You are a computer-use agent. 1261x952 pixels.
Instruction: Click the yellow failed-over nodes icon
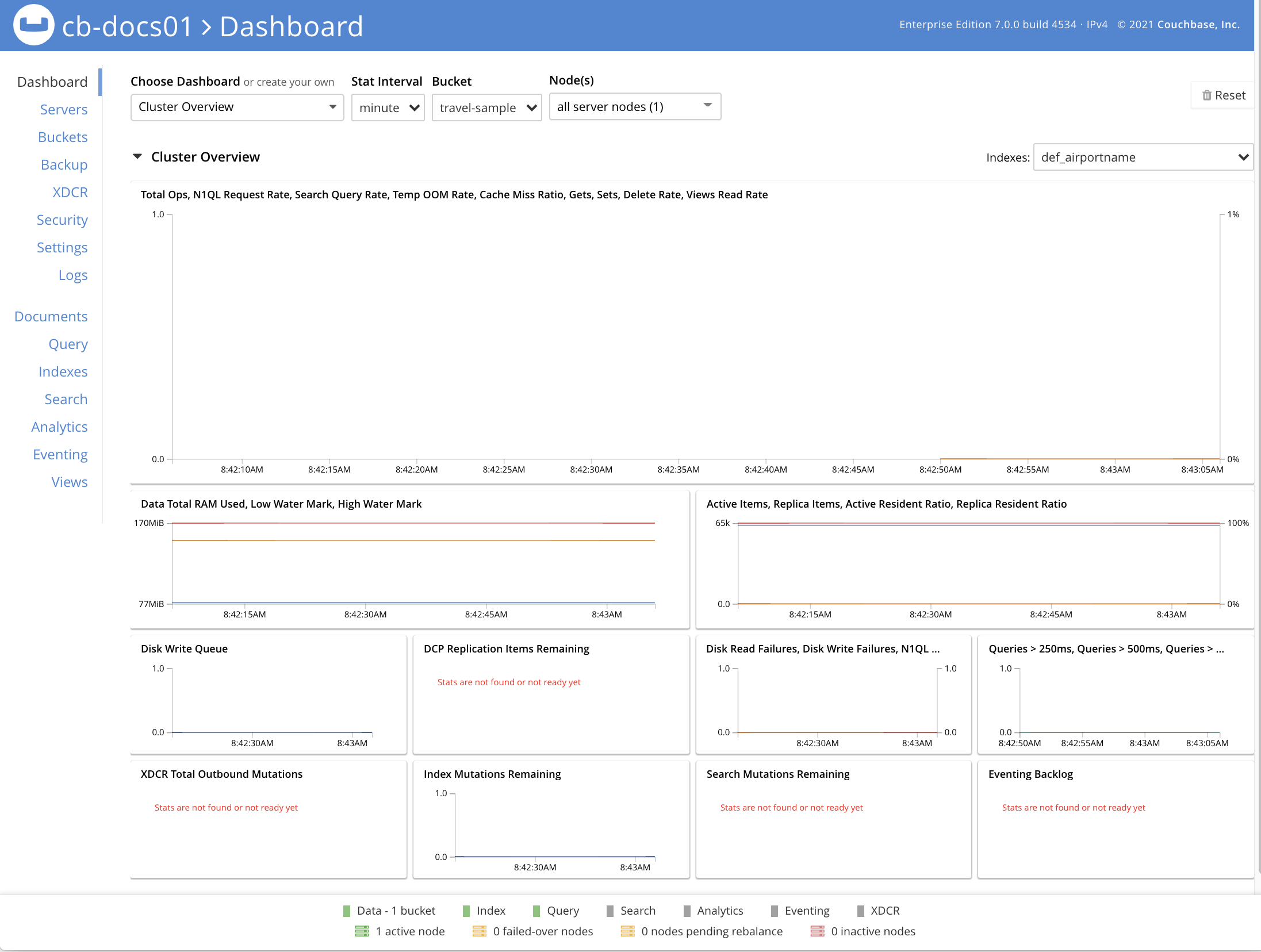click(x=479, y=931)
